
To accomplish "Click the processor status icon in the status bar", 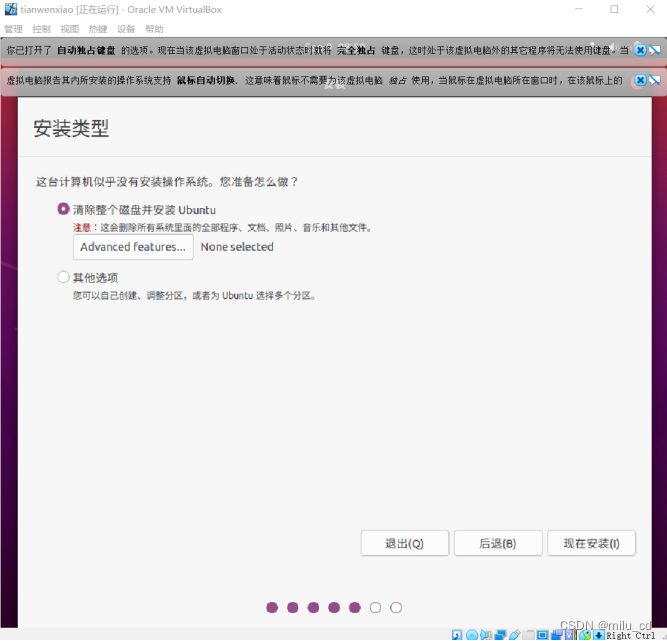I will [570, 635].
